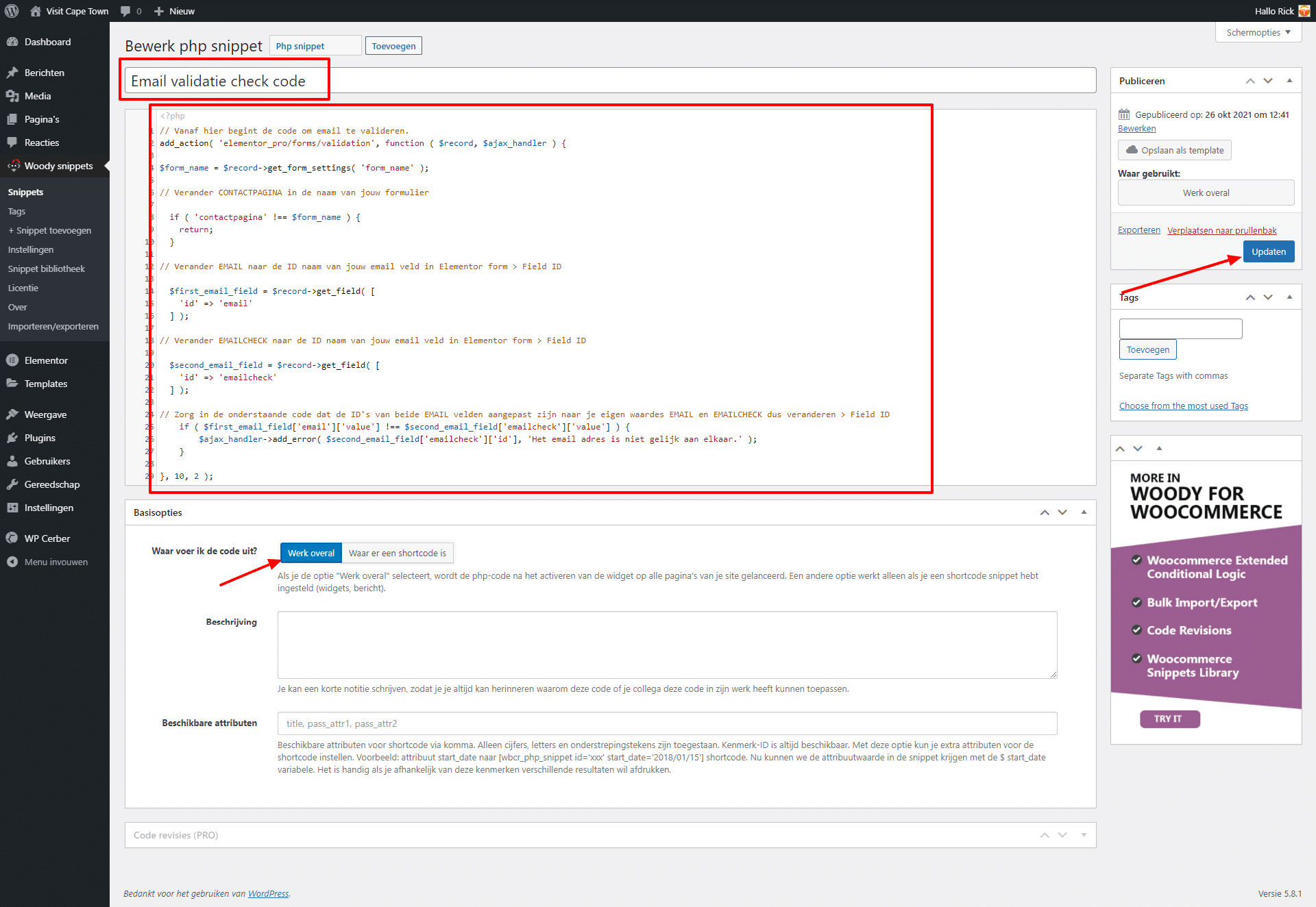Click the Tags text input field
Image resolution: width=1316 pixels, height=907 pixels.
coord(1180,329)
